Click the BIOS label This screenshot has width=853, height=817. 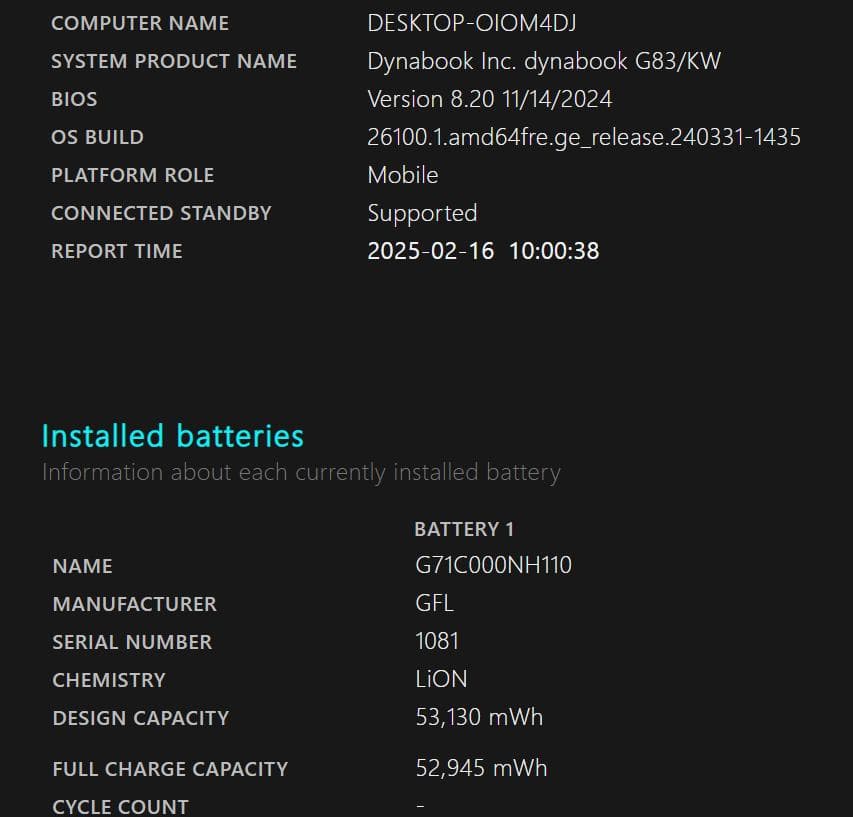pos(74,99)
